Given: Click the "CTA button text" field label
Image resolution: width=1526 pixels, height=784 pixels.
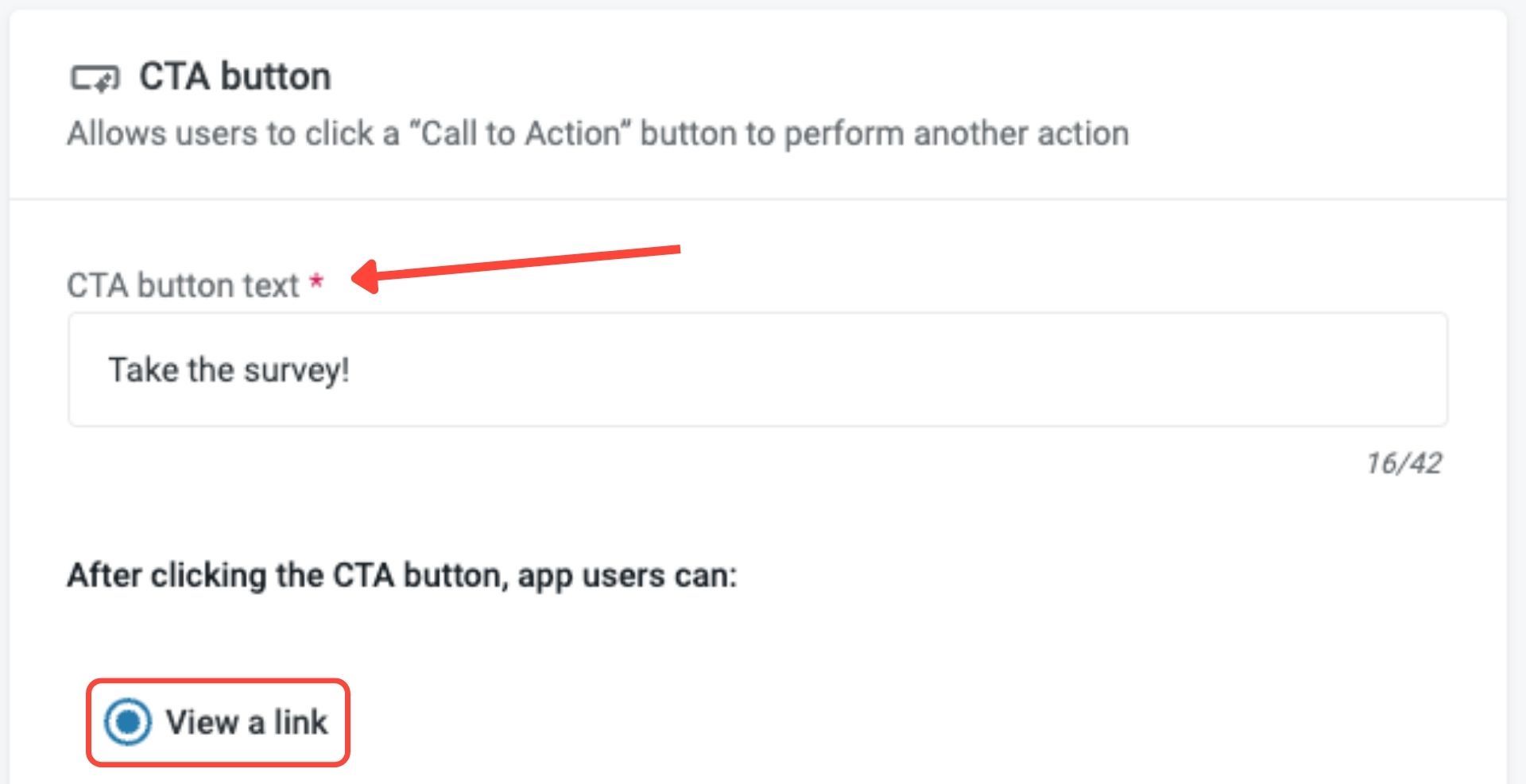Looking at the screenshot, I should point(183,285).
